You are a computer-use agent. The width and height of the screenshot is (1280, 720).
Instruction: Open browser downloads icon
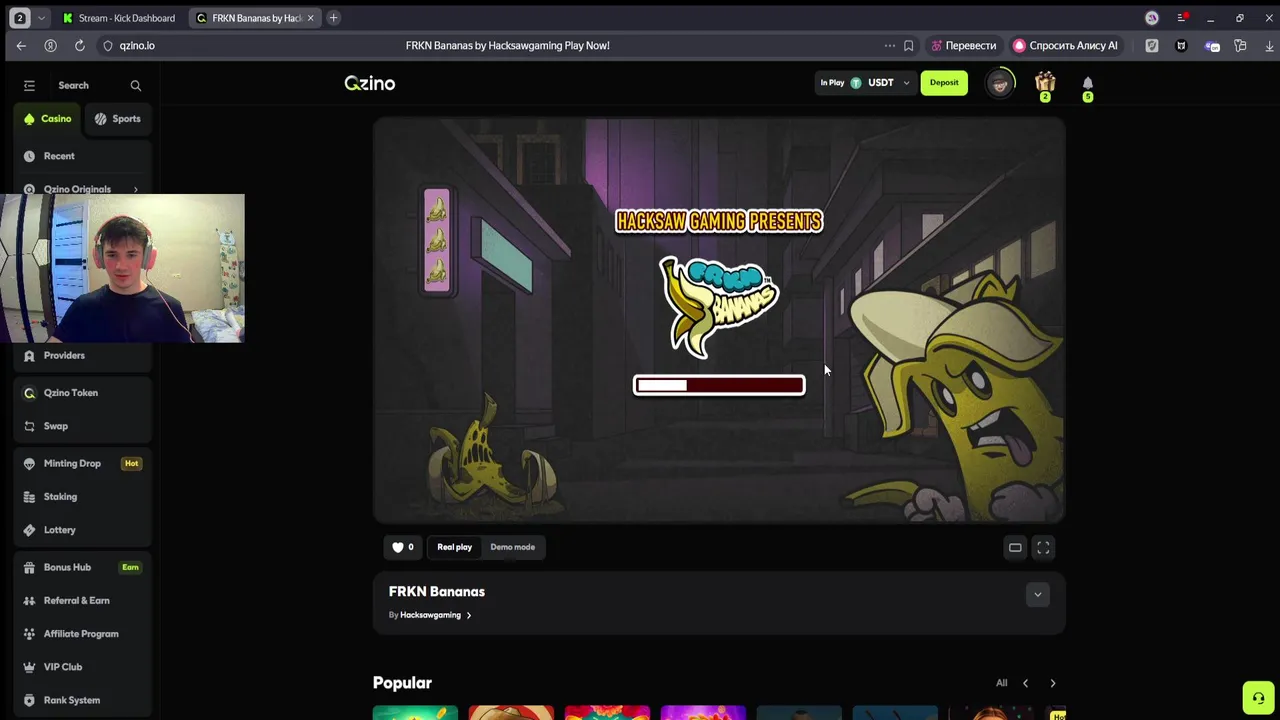click(x=1269, y=45)
